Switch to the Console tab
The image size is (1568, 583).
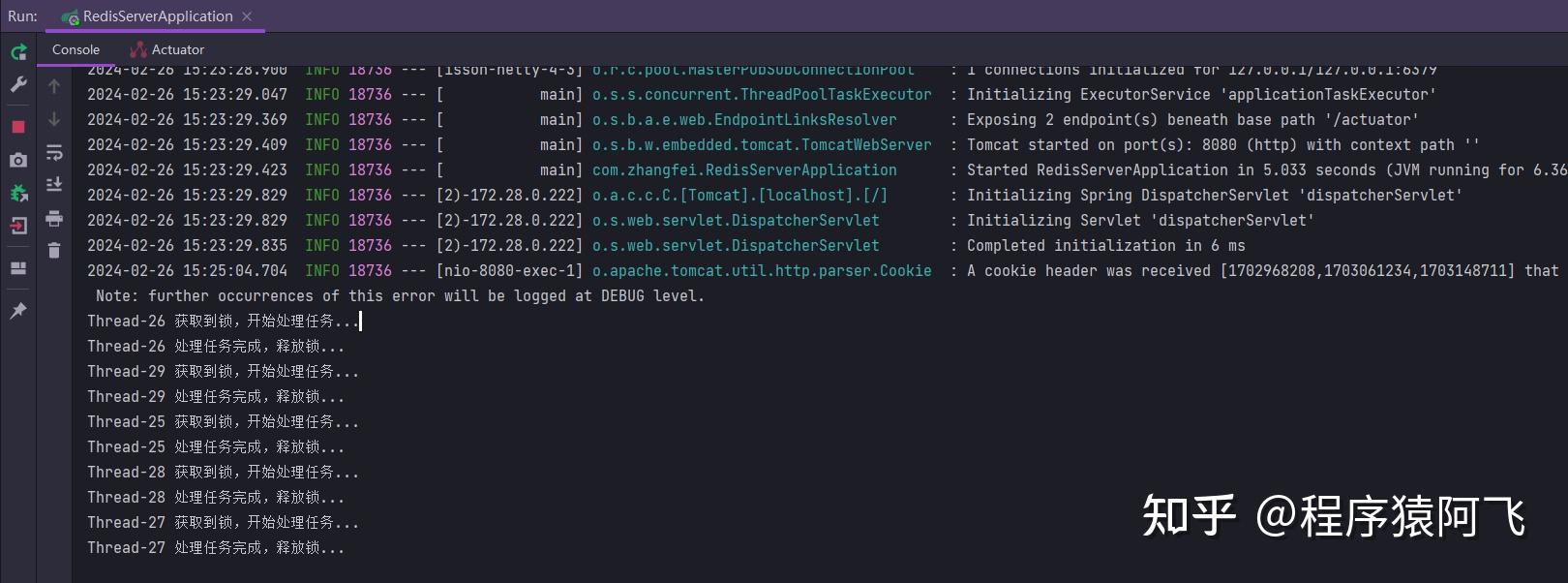coord(75,49)
